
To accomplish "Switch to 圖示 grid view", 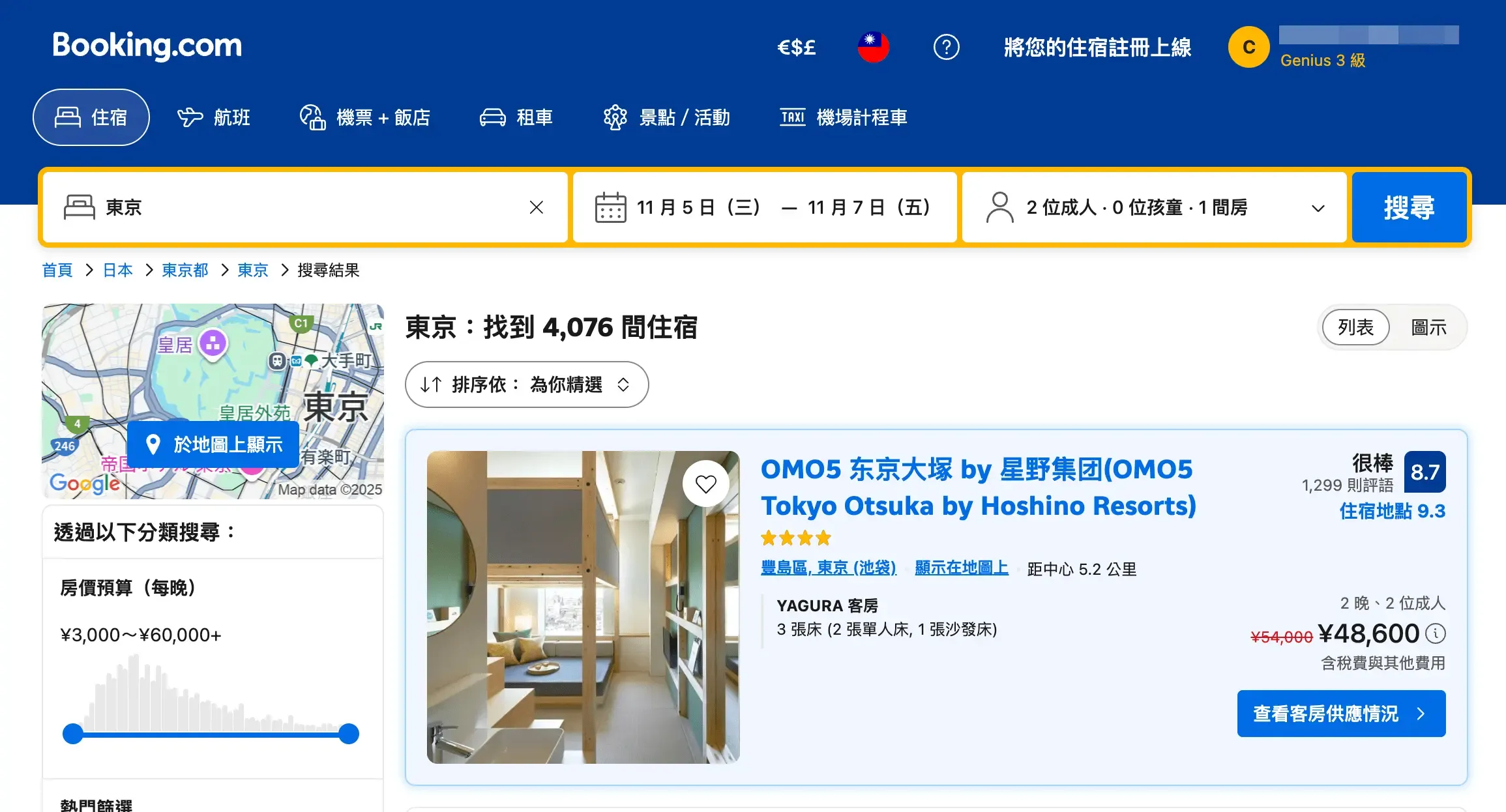I will point(1428,327).
